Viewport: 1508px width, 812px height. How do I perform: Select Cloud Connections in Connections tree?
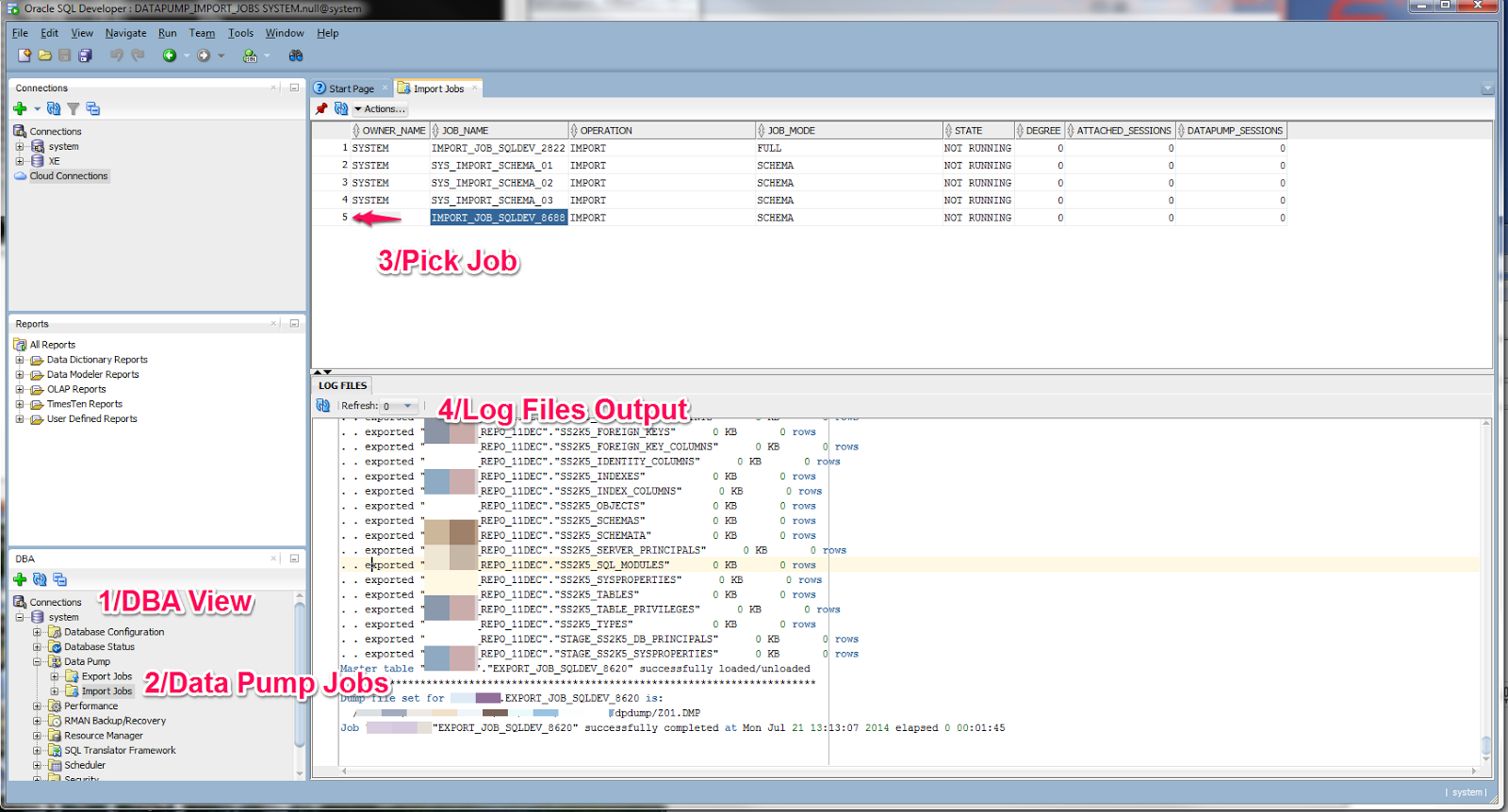(x=69, y=176)
